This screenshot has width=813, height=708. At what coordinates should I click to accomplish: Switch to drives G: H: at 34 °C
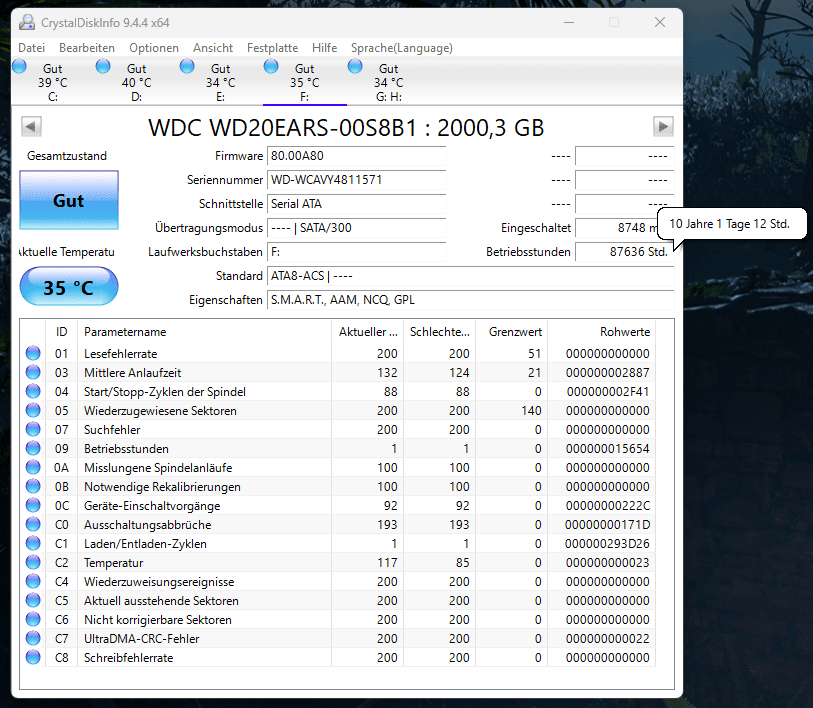389,82
